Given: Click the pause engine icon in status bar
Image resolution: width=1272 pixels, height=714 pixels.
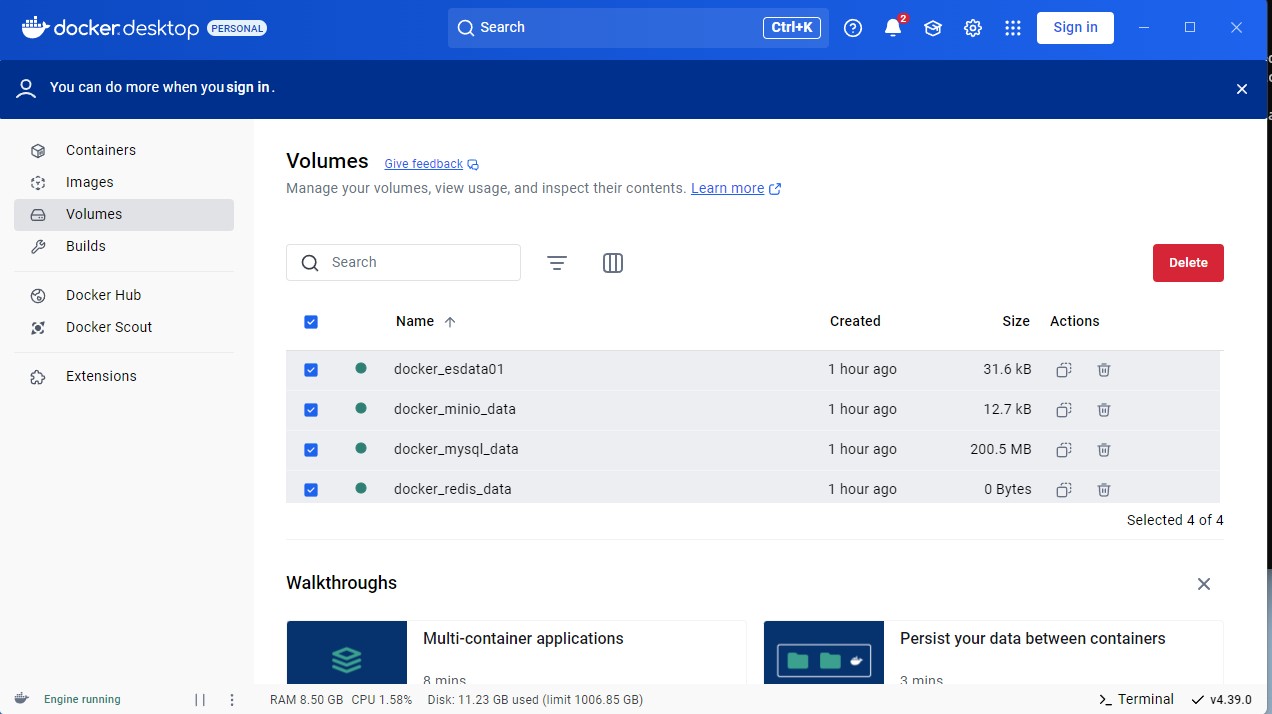Looking at the screenshot, I should (200, 700).
